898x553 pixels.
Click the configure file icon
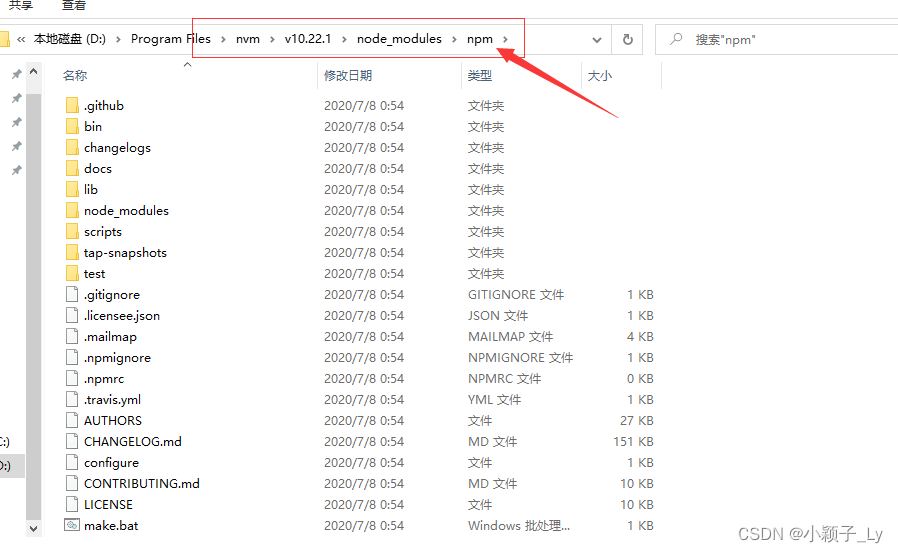[x=72, y=463]
